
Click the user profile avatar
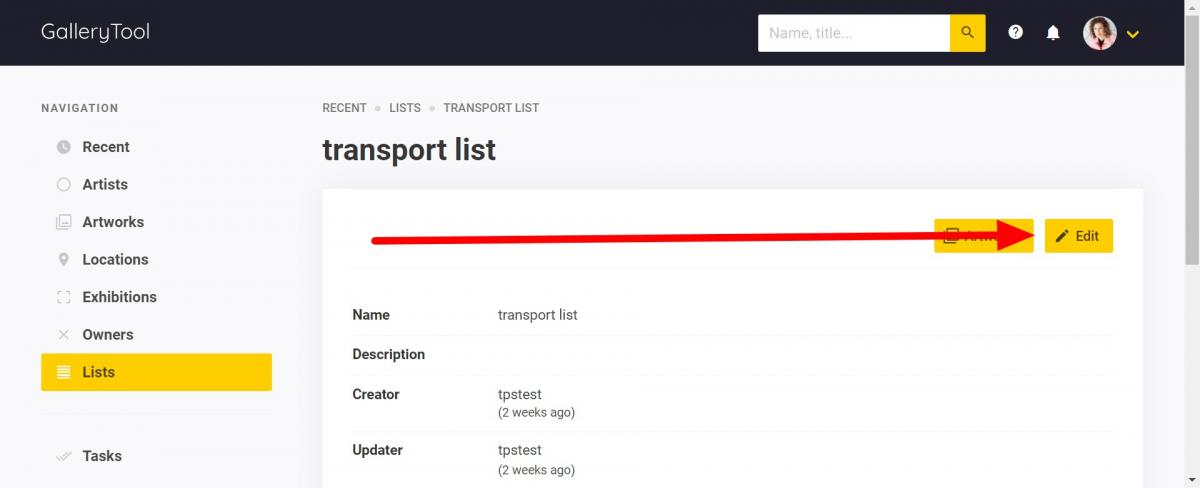pyautogui.click(x=1099, y=33)
